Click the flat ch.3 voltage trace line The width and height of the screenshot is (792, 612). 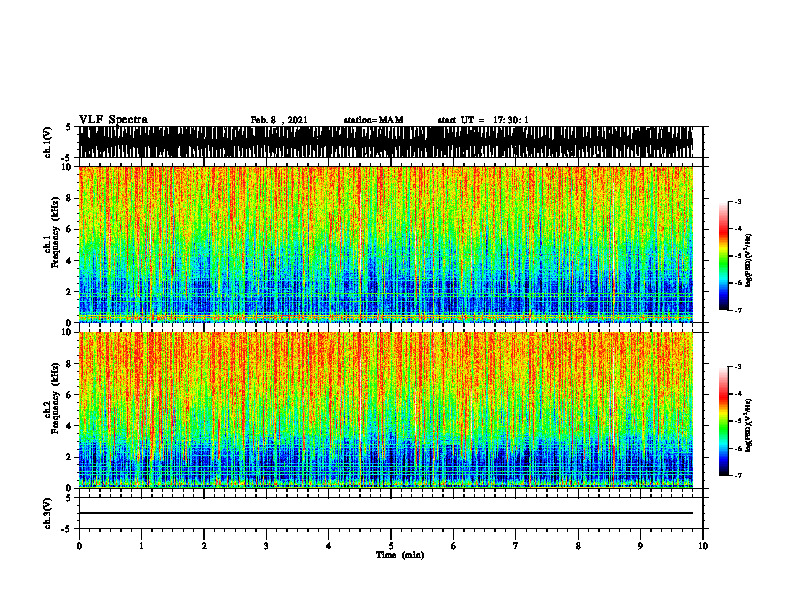click(386, 513)
